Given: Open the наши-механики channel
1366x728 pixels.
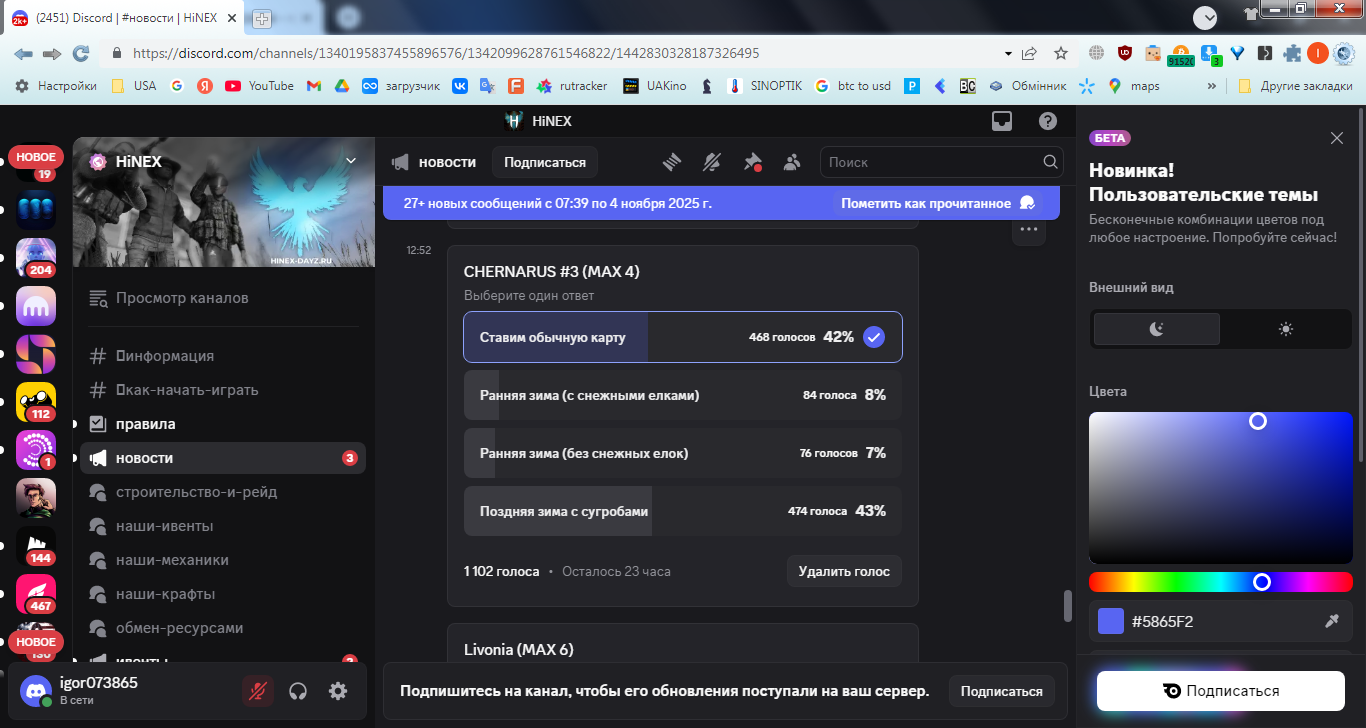Looking at the screenshot, I should pos(223,560).
